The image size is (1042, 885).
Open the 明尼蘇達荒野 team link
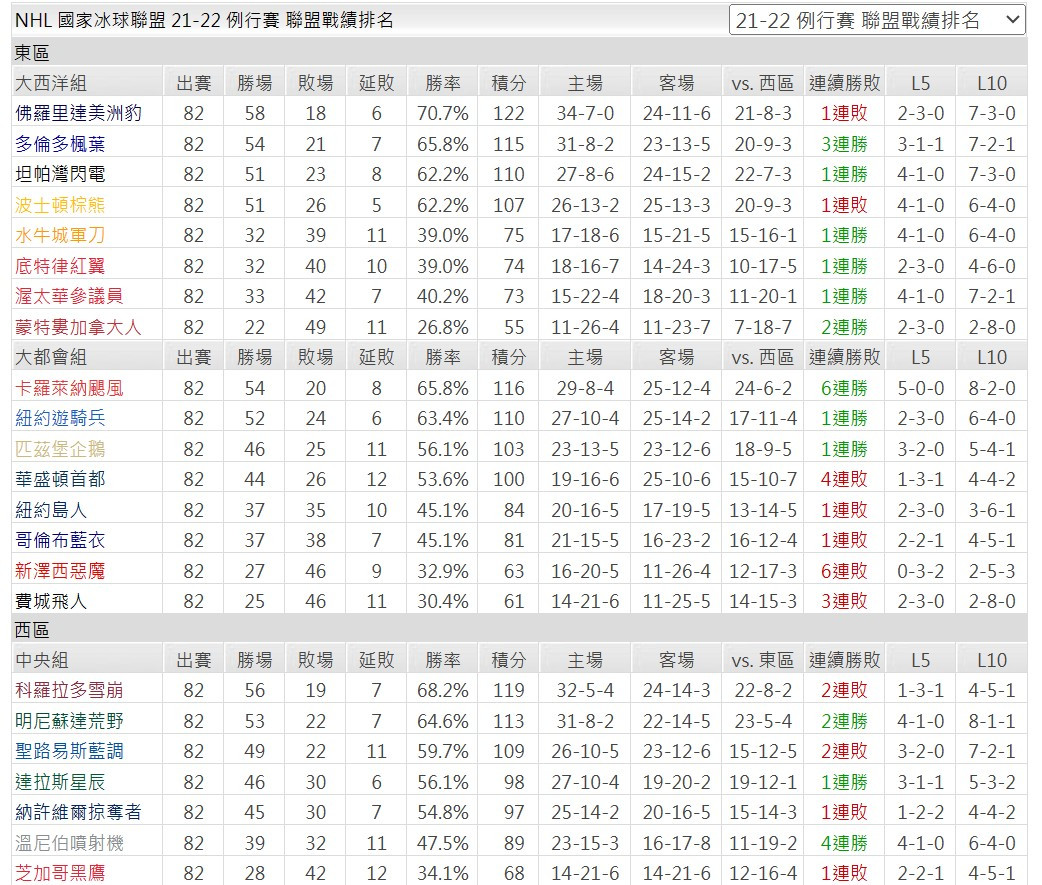69,721
